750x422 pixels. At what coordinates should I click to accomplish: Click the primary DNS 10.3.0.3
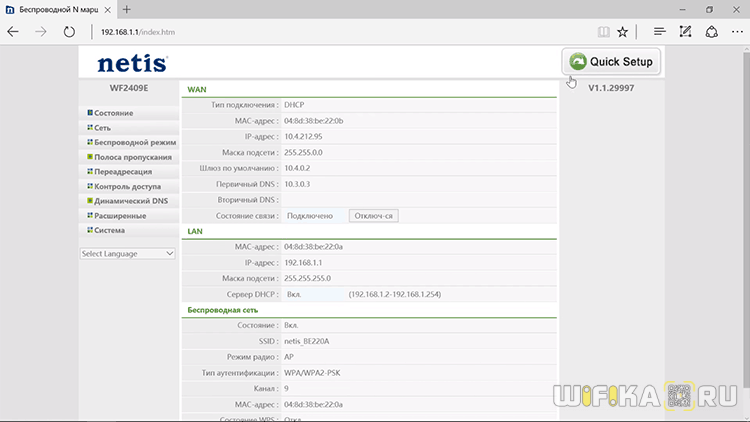tap(297, 184)
